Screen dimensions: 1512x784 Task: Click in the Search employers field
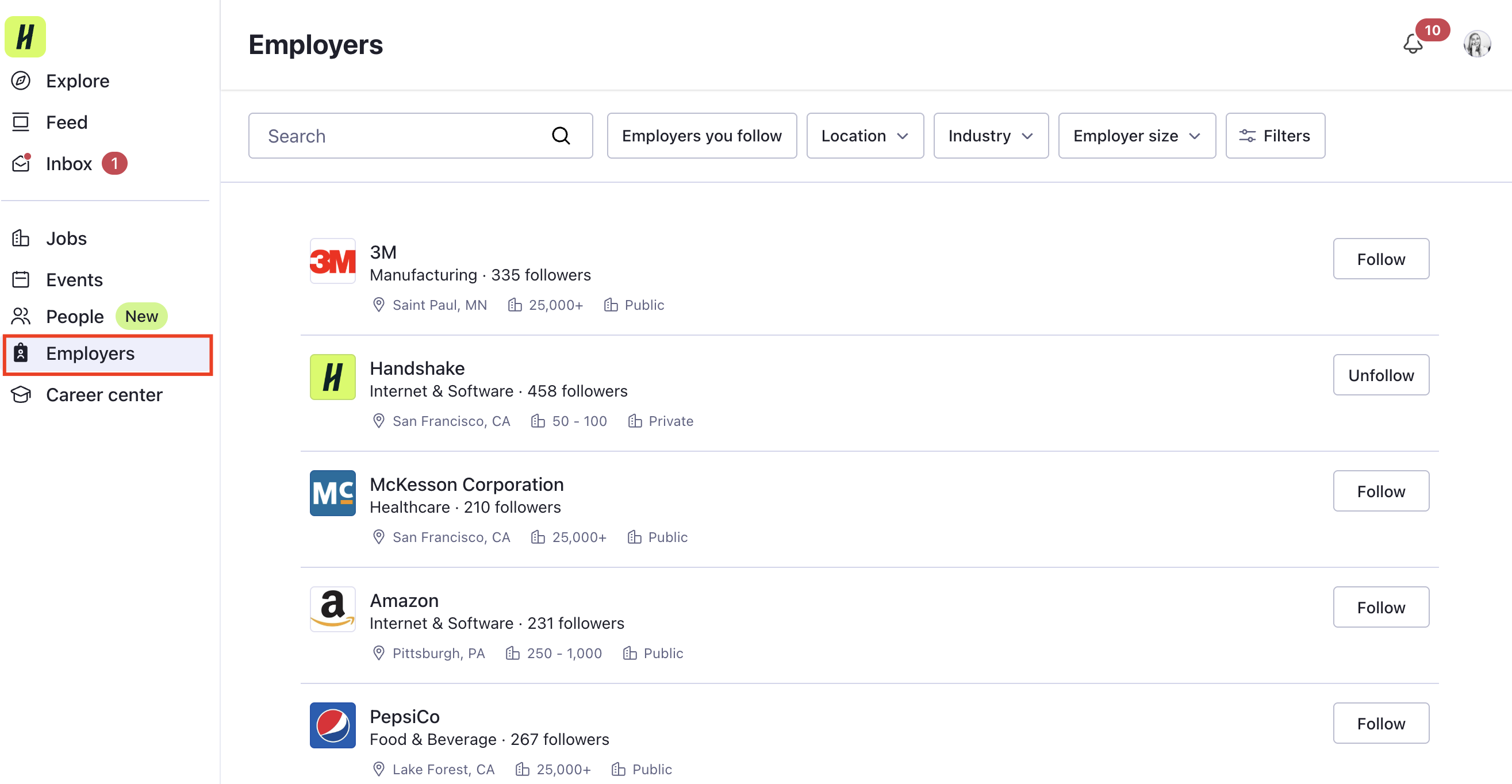coord(420,136)
